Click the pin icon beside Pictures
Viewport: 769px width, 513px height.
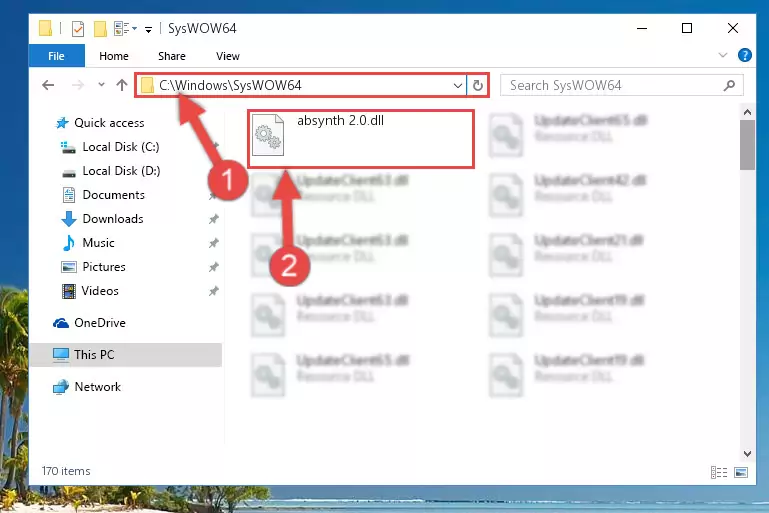[213, 267]
